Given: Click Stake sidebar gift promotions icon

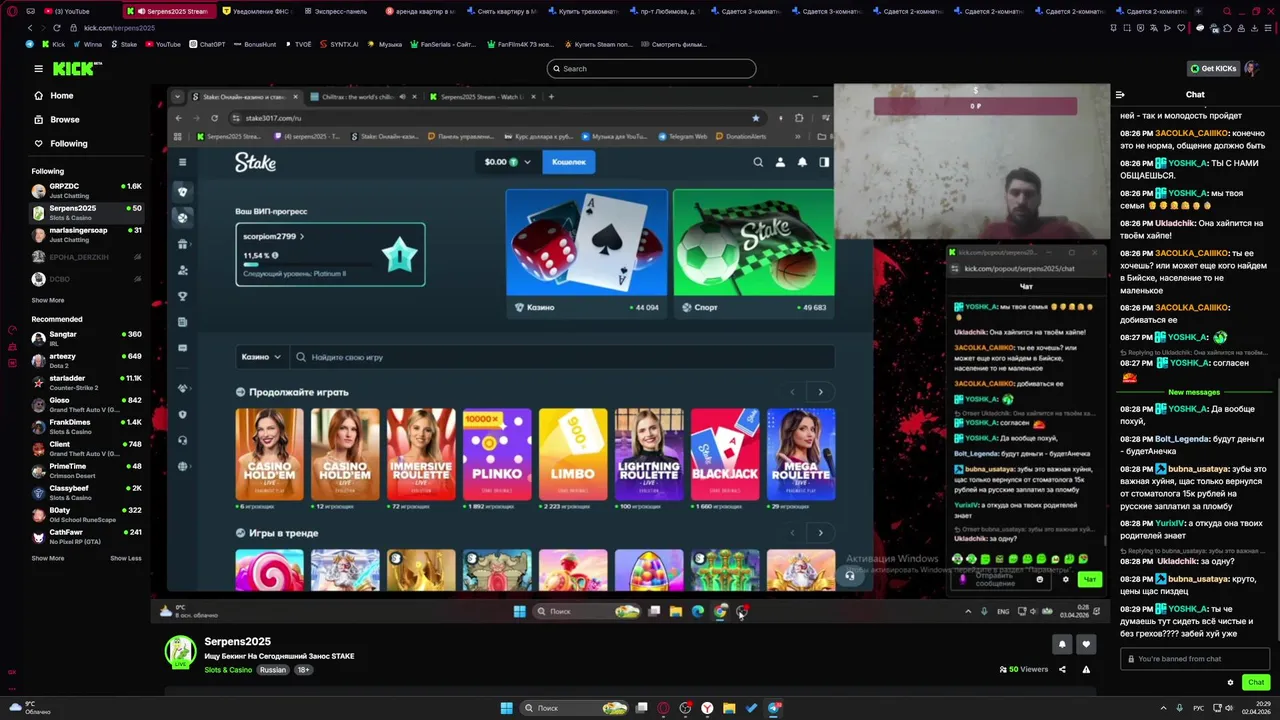Looking at the screenshot, I should [182, 244].
